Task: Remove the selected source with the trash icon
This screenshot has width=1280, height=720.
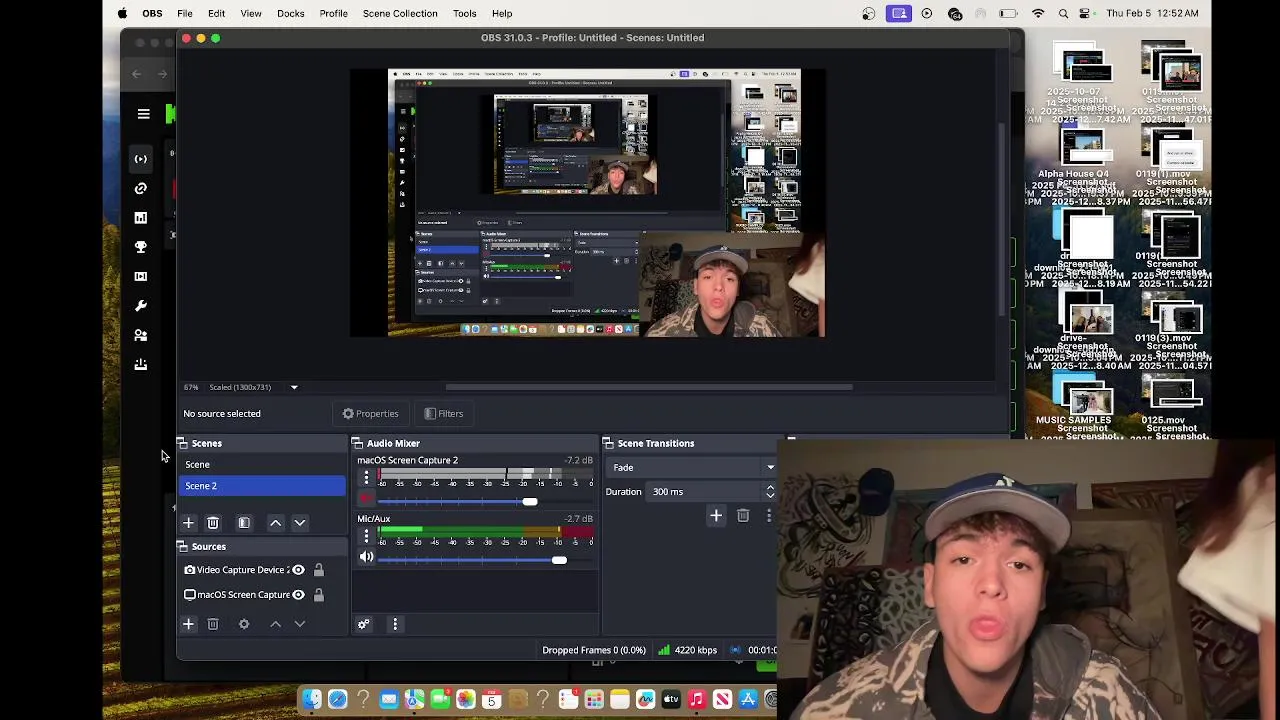Action: pyautogui.click(x=213, y=623)
